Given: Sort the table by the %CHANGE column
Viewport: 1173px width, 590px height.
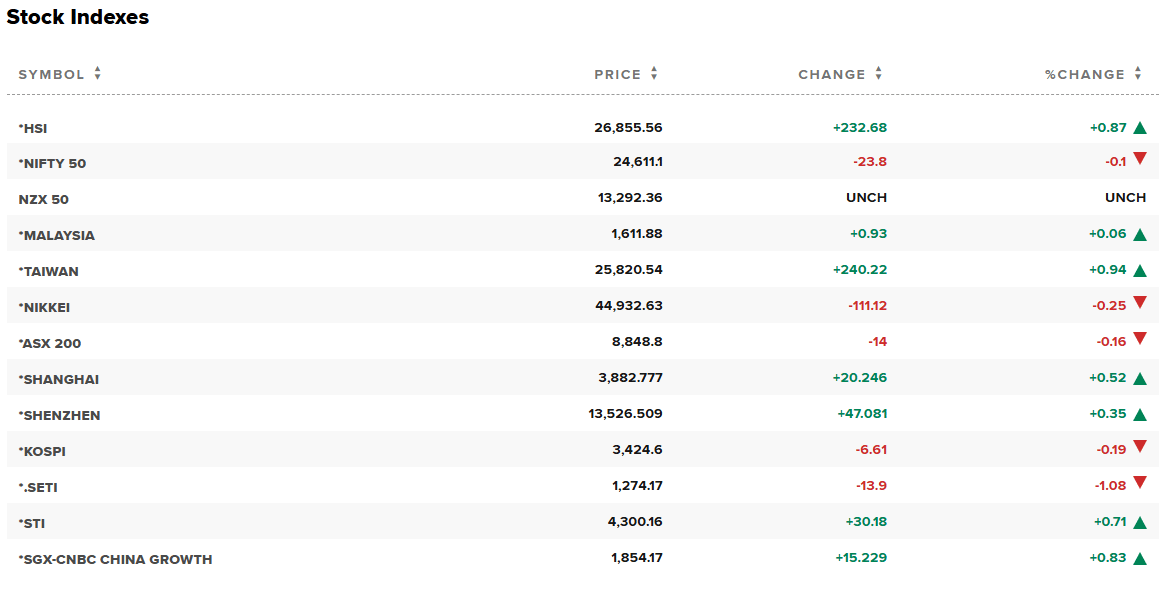Looking at the screenshot, I should click(1085, 75).
